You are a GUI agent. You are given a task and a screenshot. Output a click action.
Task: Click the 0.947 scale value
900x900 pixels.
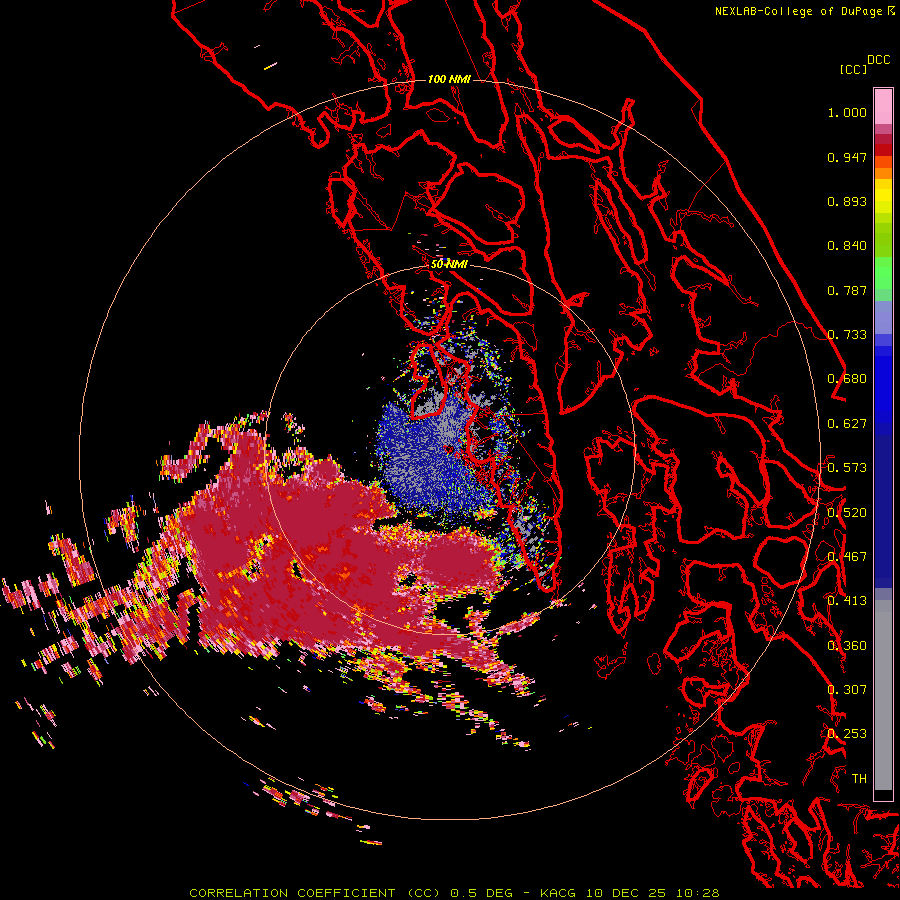847,157
